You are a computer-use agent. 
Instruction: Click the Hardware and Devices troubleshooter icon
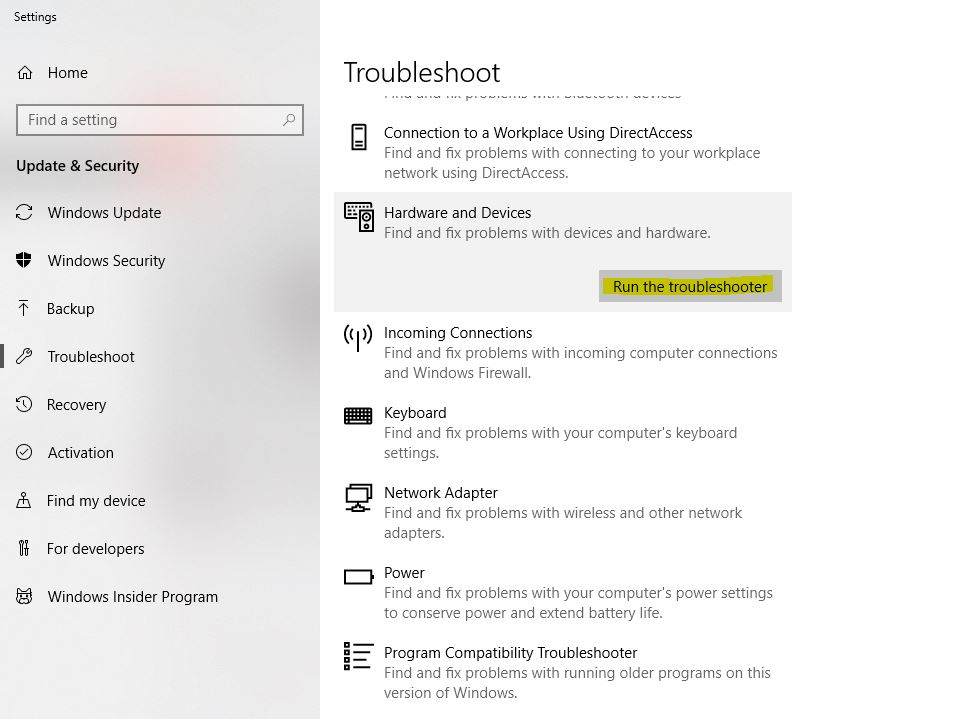pos(358,217)
